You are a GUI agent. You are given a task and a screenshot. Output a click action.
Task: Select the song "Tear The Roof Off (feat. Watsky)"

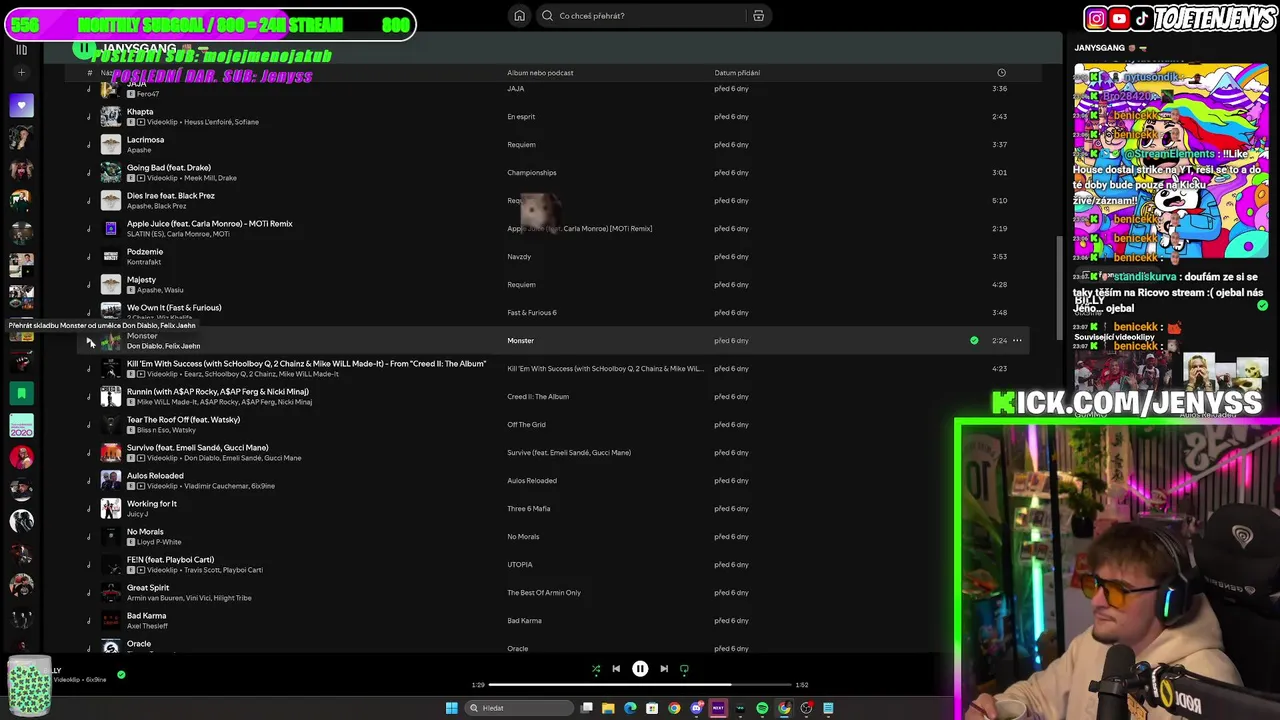point(184,420)
